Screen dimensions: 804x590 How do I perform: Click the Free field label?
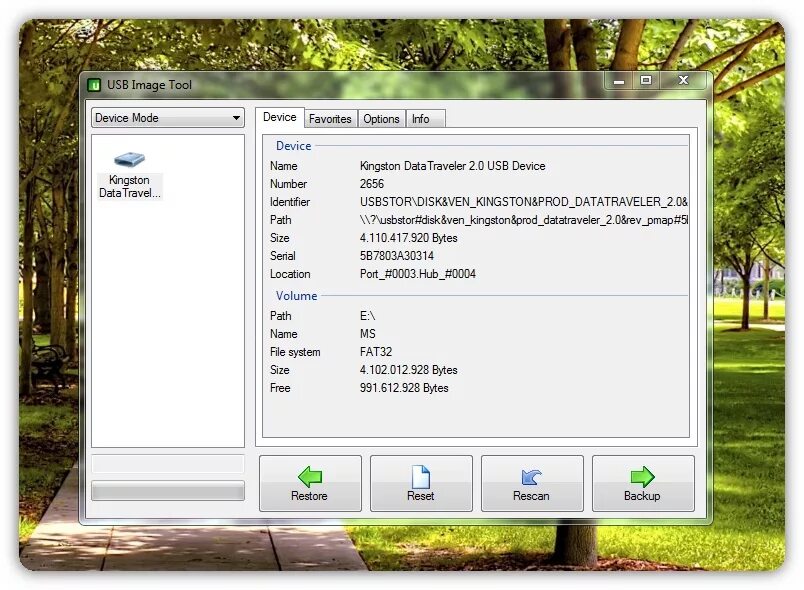(280, 388)
